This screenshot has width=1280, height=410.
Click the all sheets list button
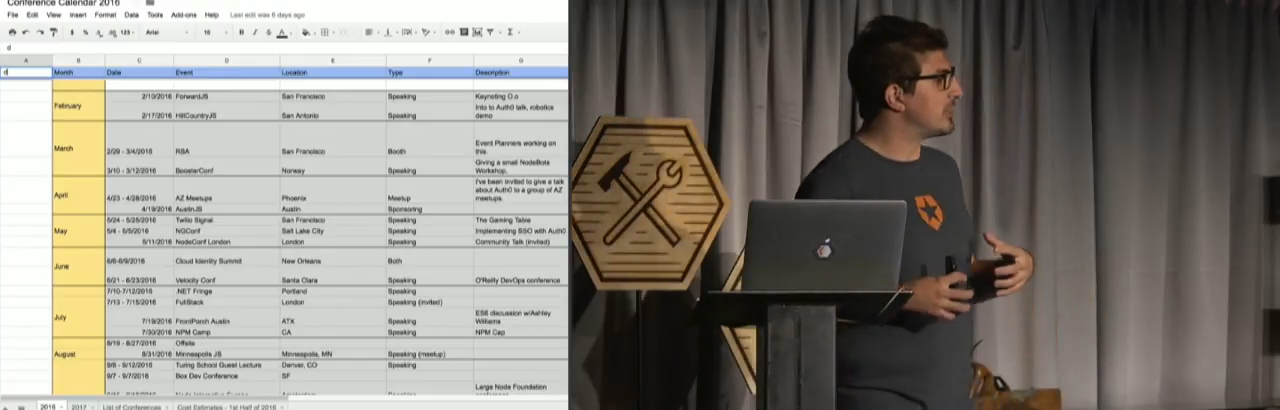point(21,407)
